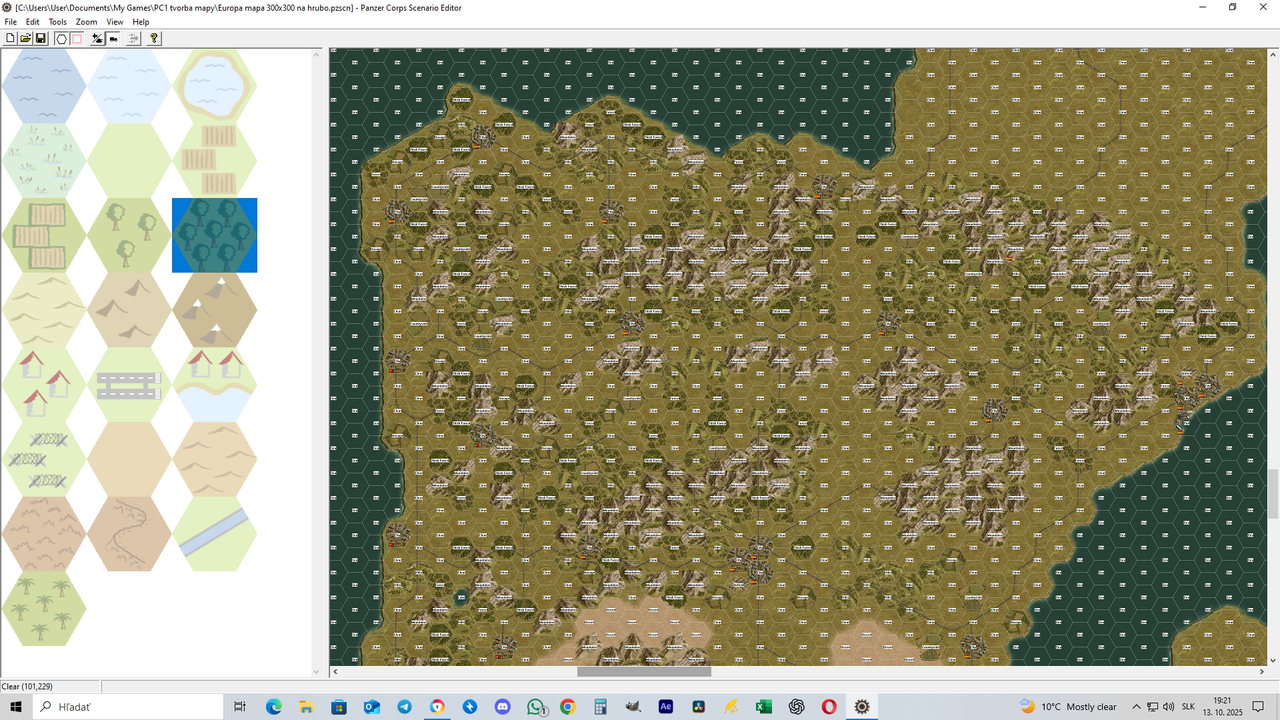Select the highlighted dense forest hex
Viewport: 1280px width, 720px height.
pos(215,235)
